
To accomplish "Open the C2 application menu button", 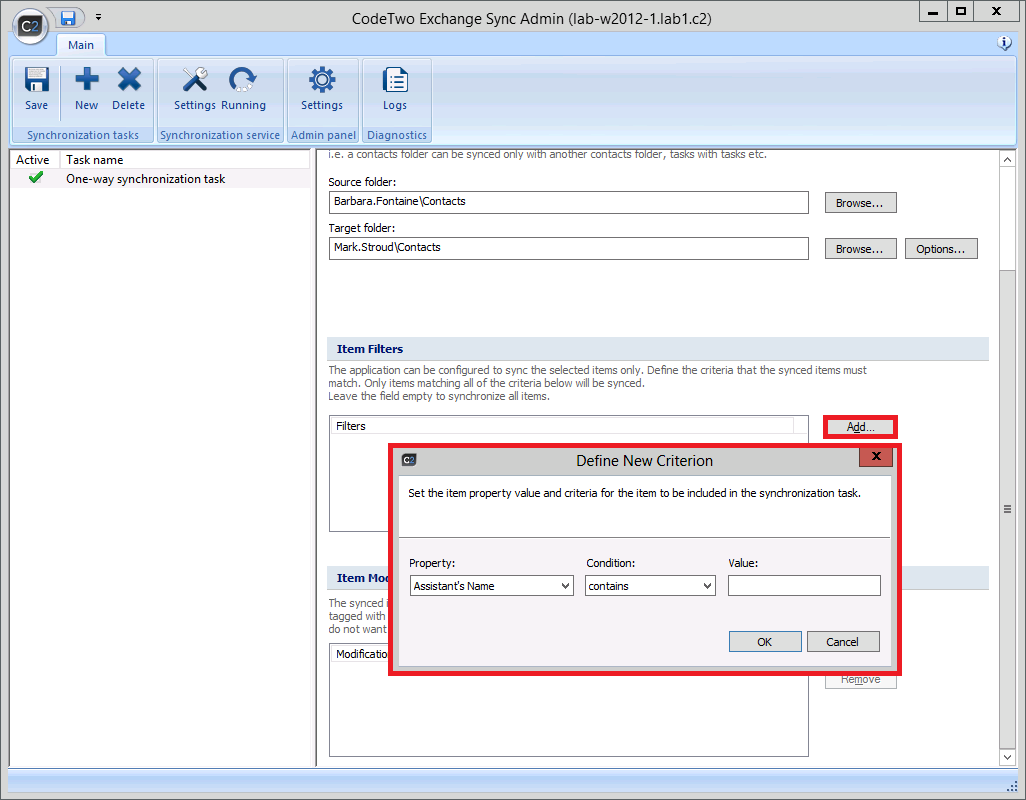I will pyautogui.click(x=30, y=26).
